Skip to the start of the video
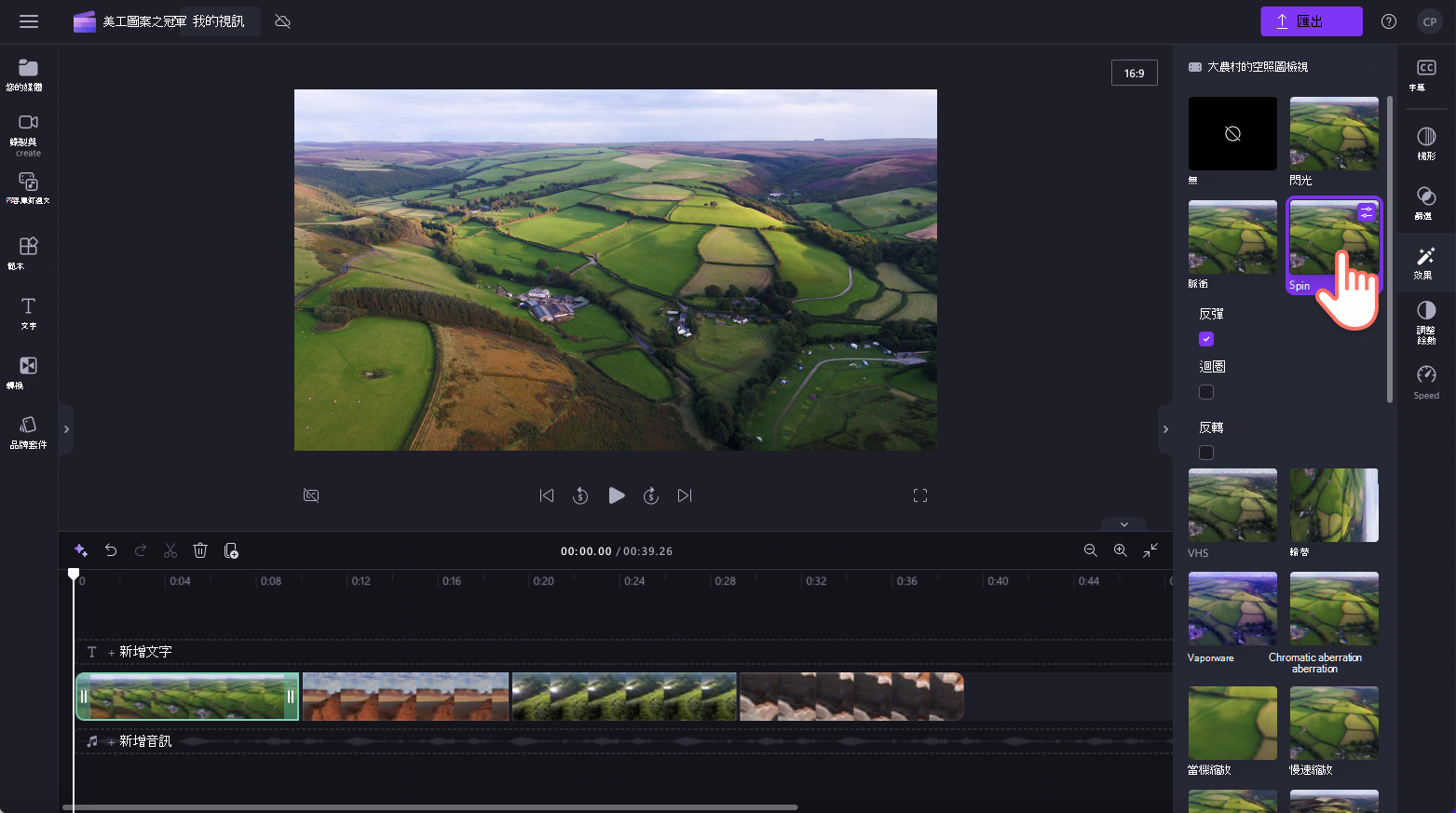 pyautogui.click(x=547, y=495)
